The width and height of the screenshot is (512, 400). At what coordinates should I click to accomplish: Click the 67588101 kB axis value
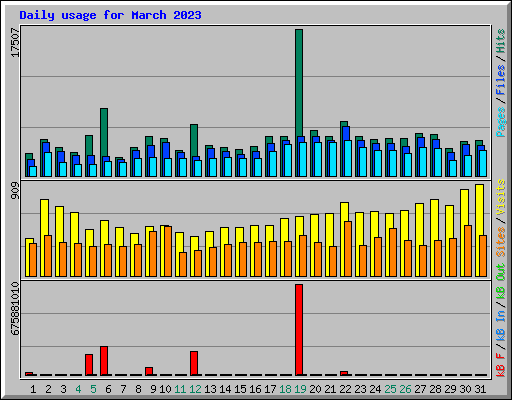pos(16,309)
